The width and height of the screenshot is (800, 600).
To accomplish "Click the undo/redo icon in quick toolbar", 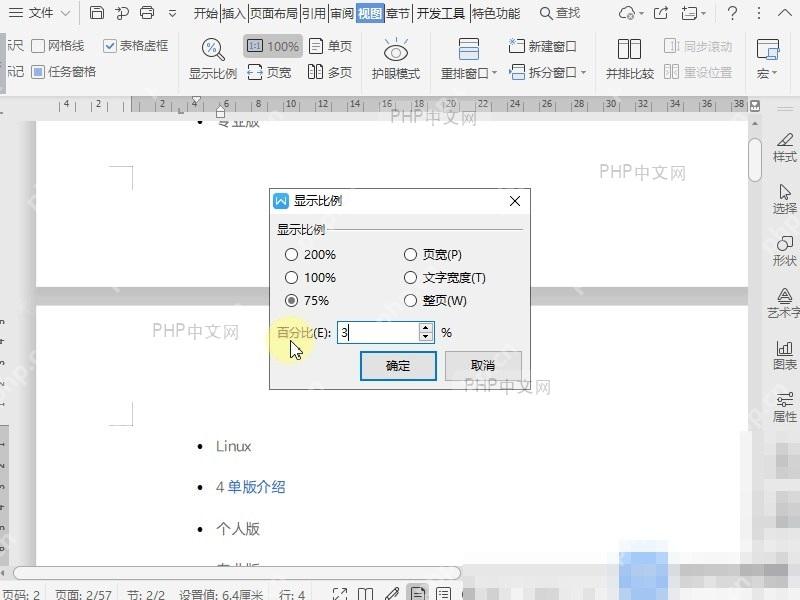I will pos(121,13).
